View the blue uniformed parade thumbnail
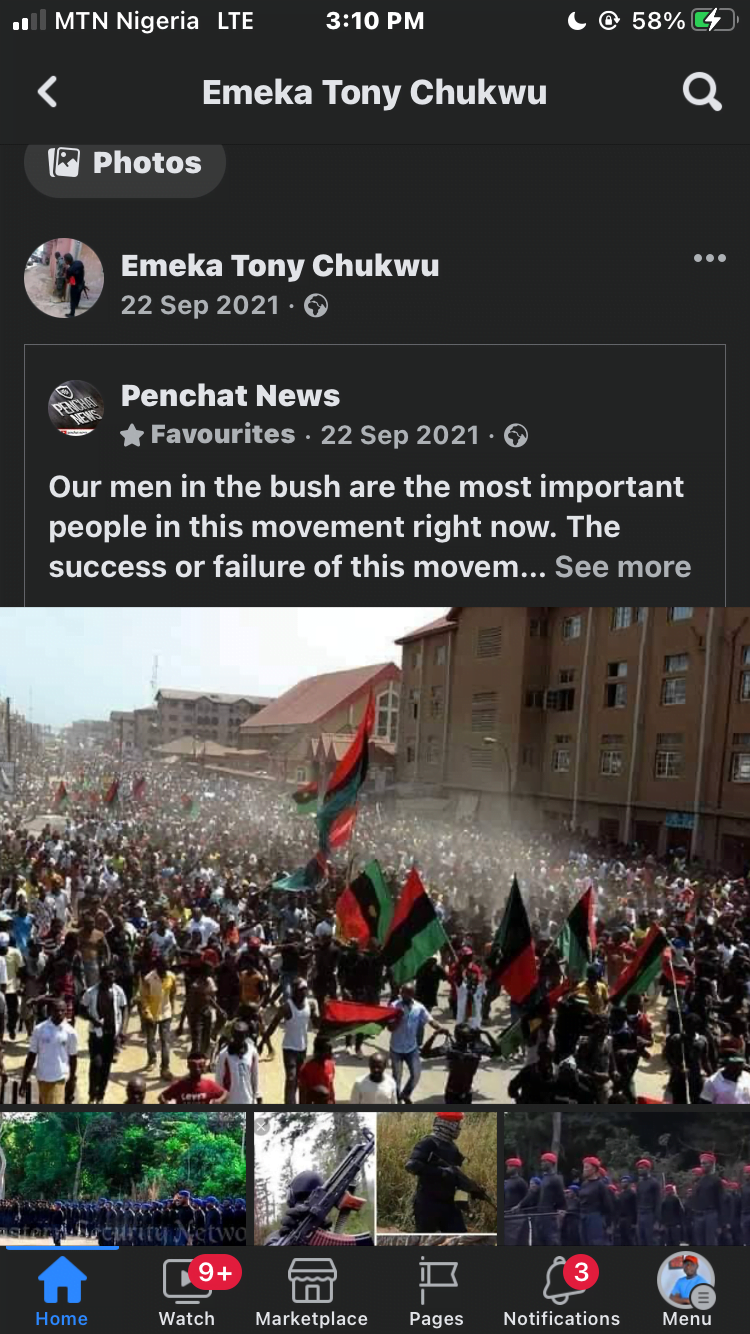 tap(123, 1179)
